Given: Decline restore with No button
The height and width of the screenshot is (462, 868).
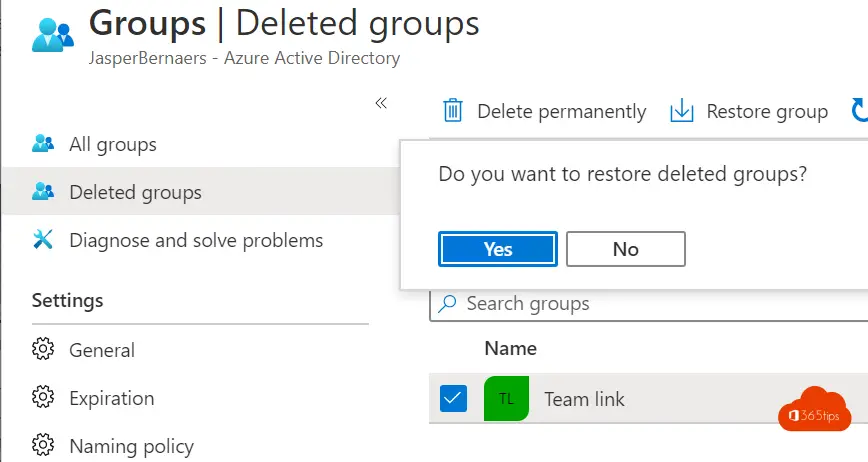Looking at the screenshot, I should (626, 249).
